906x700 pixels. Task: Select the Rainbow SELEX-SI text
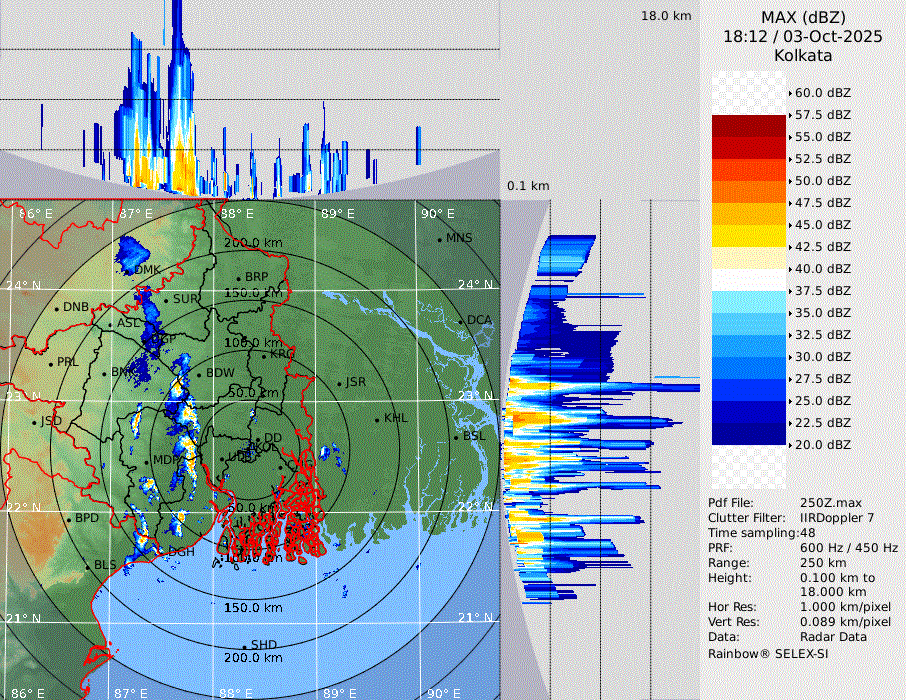pyautogui.click(x=768, y=653)
